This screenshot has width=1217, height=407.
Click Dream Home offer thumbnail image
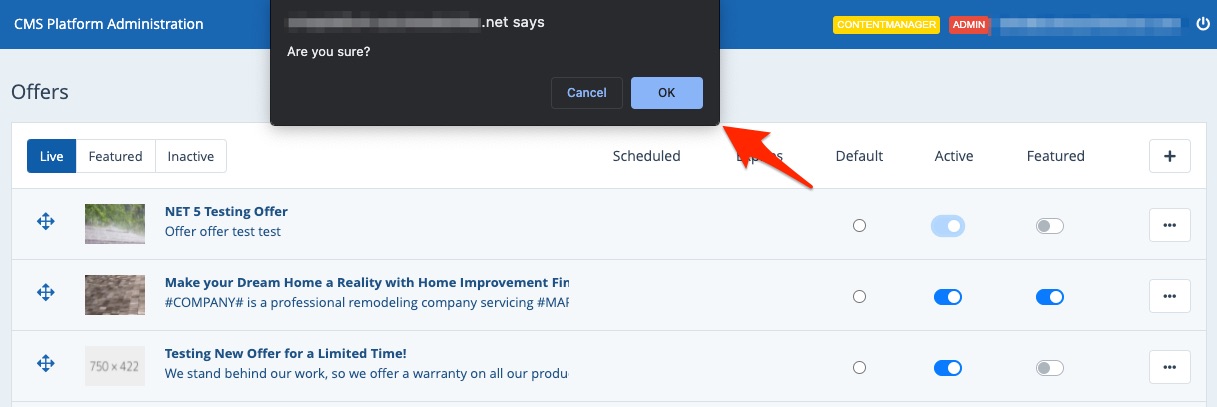115,294
